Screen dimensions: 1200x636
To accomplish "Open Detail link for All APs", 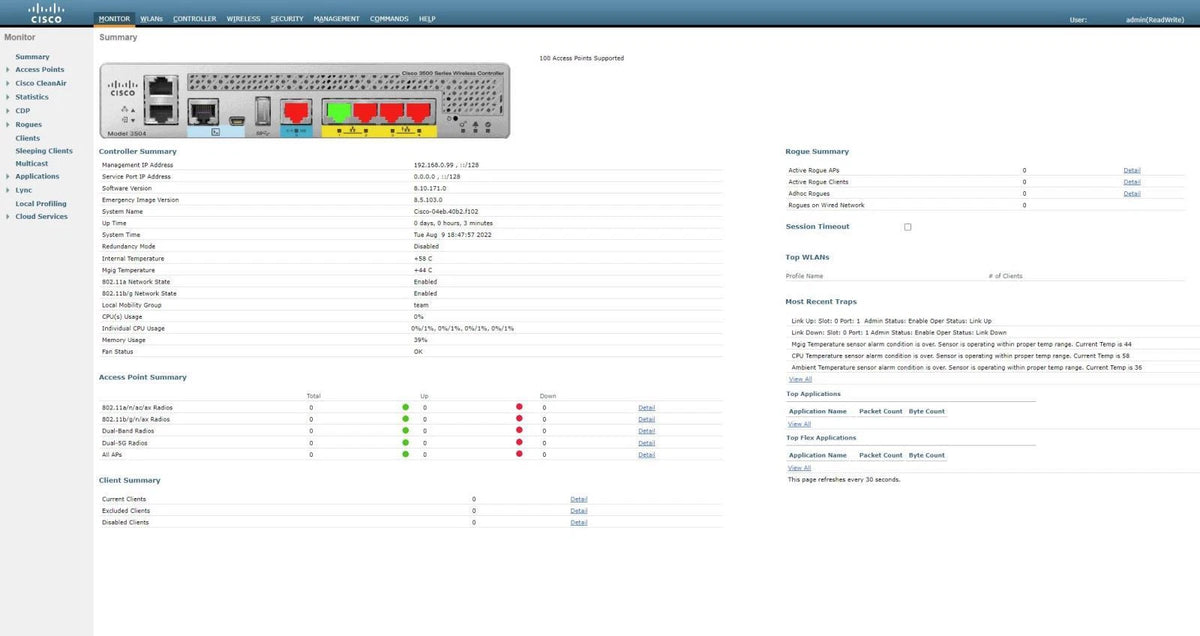I will [647, 454].
